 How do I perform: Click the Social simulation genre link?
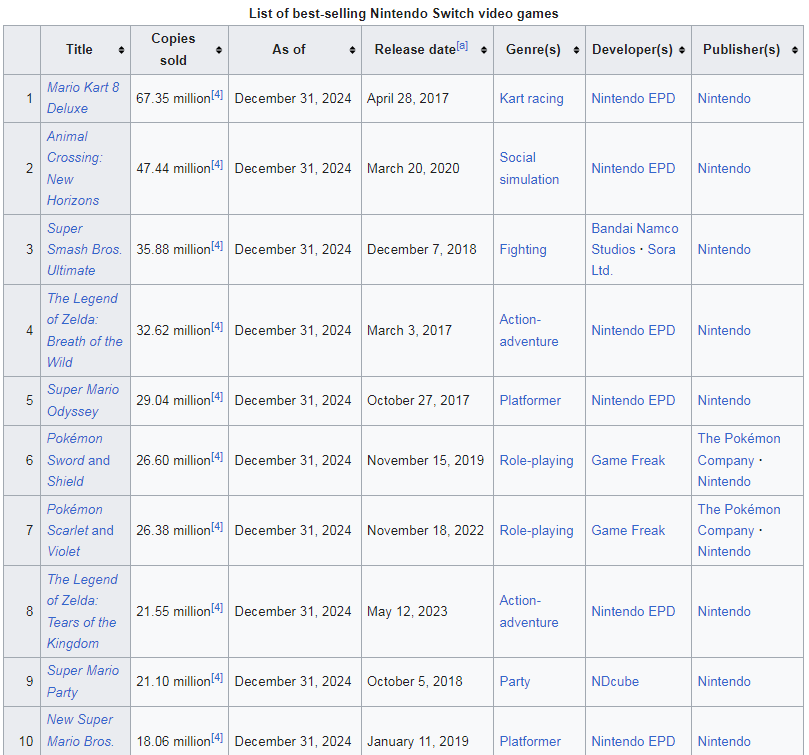click(529, 168)
